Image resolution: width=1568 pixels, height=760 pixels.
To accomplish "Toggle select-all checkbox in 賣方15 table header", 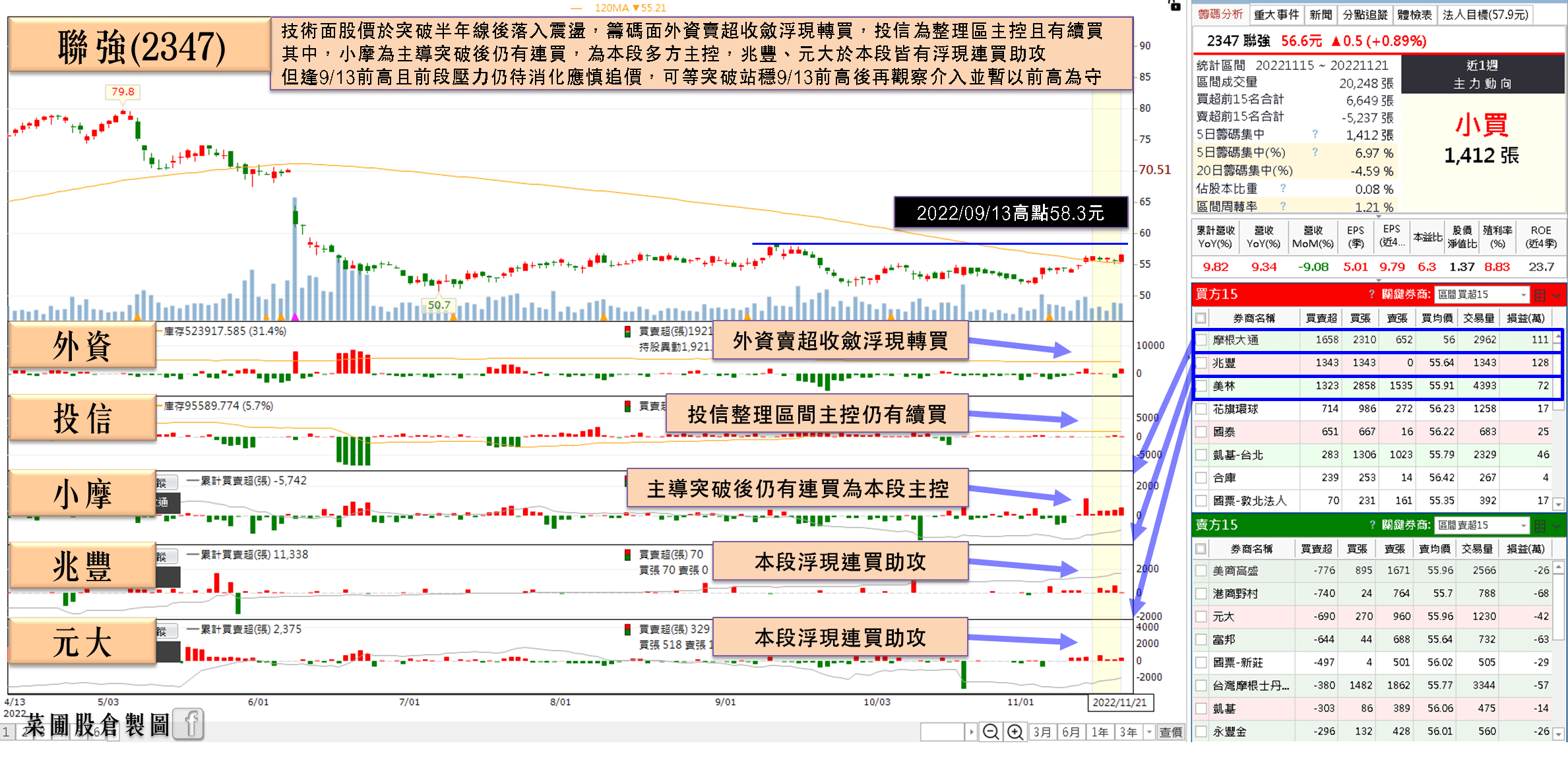I will pos(1201,549).
